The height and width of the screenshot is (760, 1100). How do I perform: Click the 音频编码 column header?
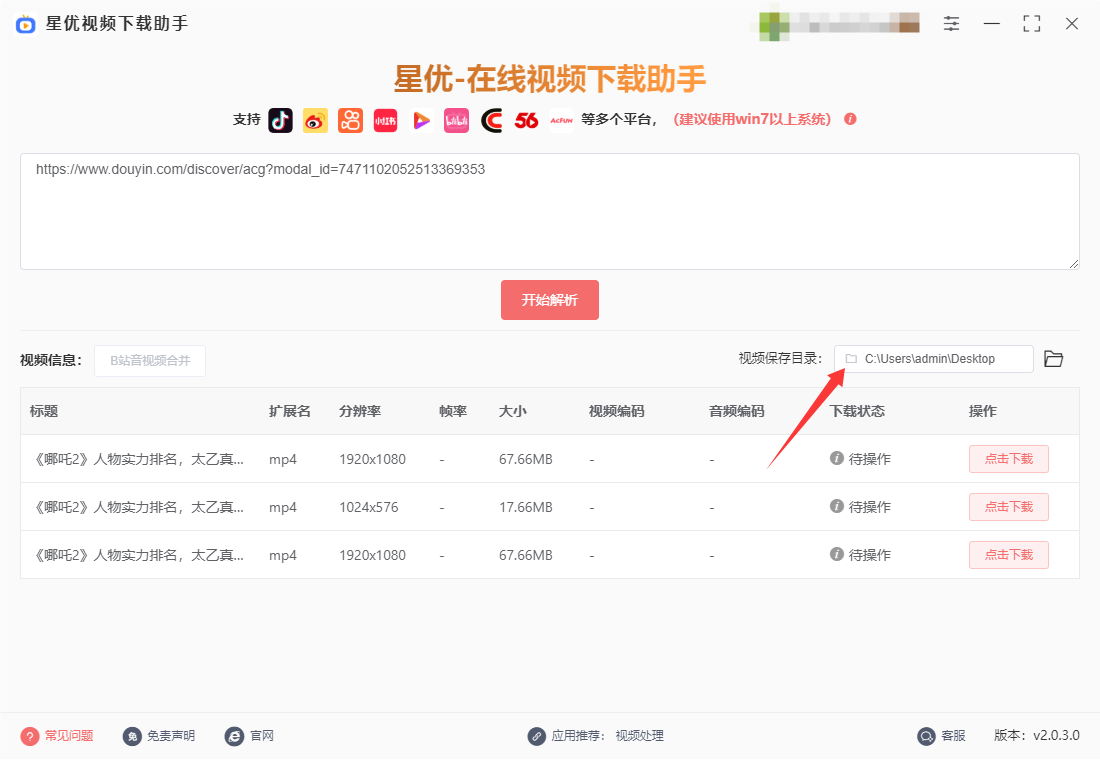[737, 411]
